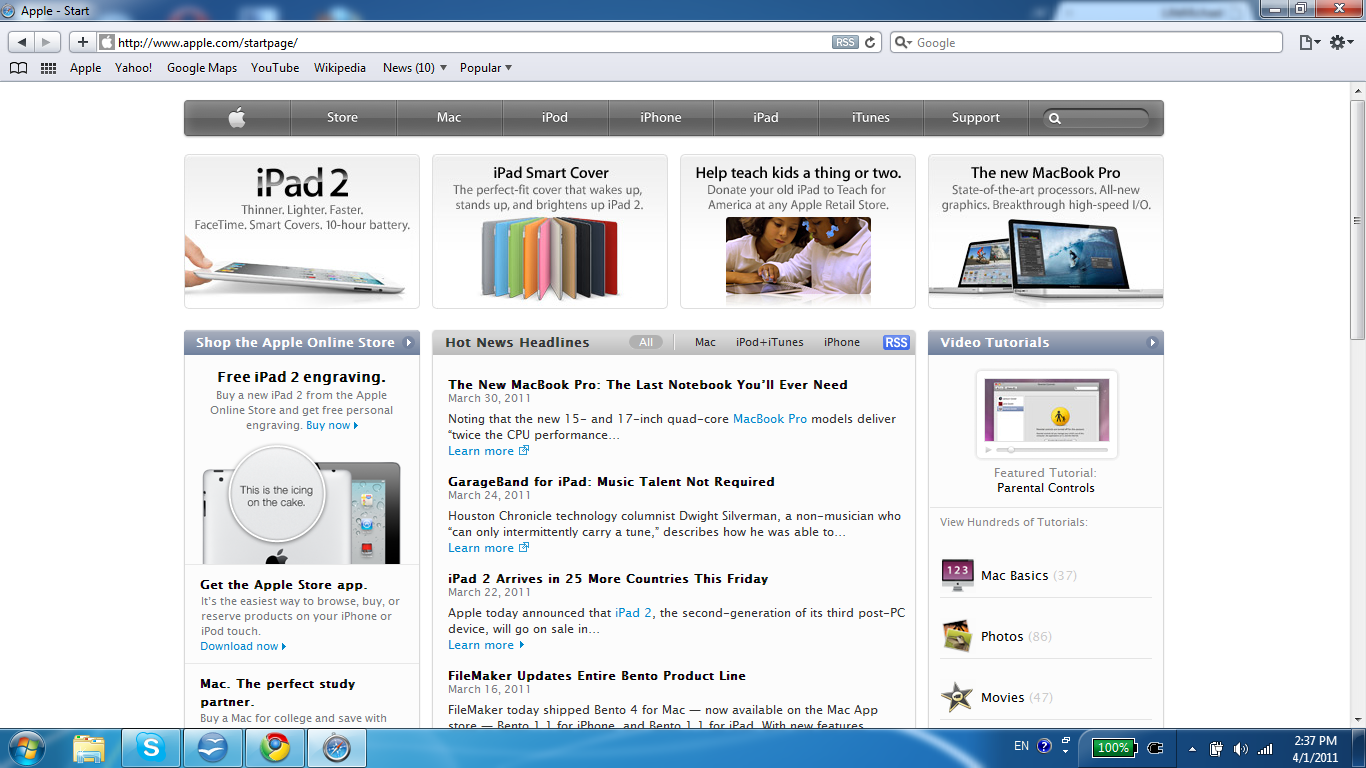
Task: Click the page's vertical scrollbar thumb
Action: pos(1357,220)
